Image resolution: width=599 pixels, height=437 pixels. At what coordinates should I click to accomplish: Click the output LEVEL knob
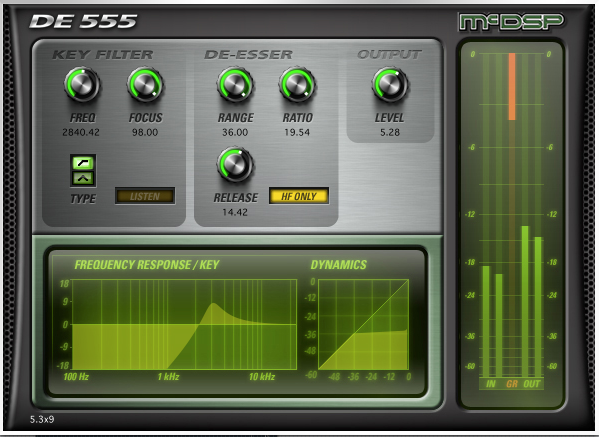click(390, 85)
